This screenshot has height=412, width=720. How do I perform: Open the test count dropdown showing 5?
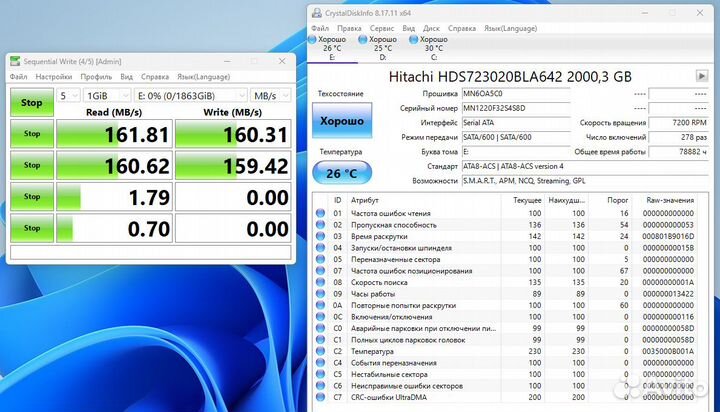pos(68,96)
